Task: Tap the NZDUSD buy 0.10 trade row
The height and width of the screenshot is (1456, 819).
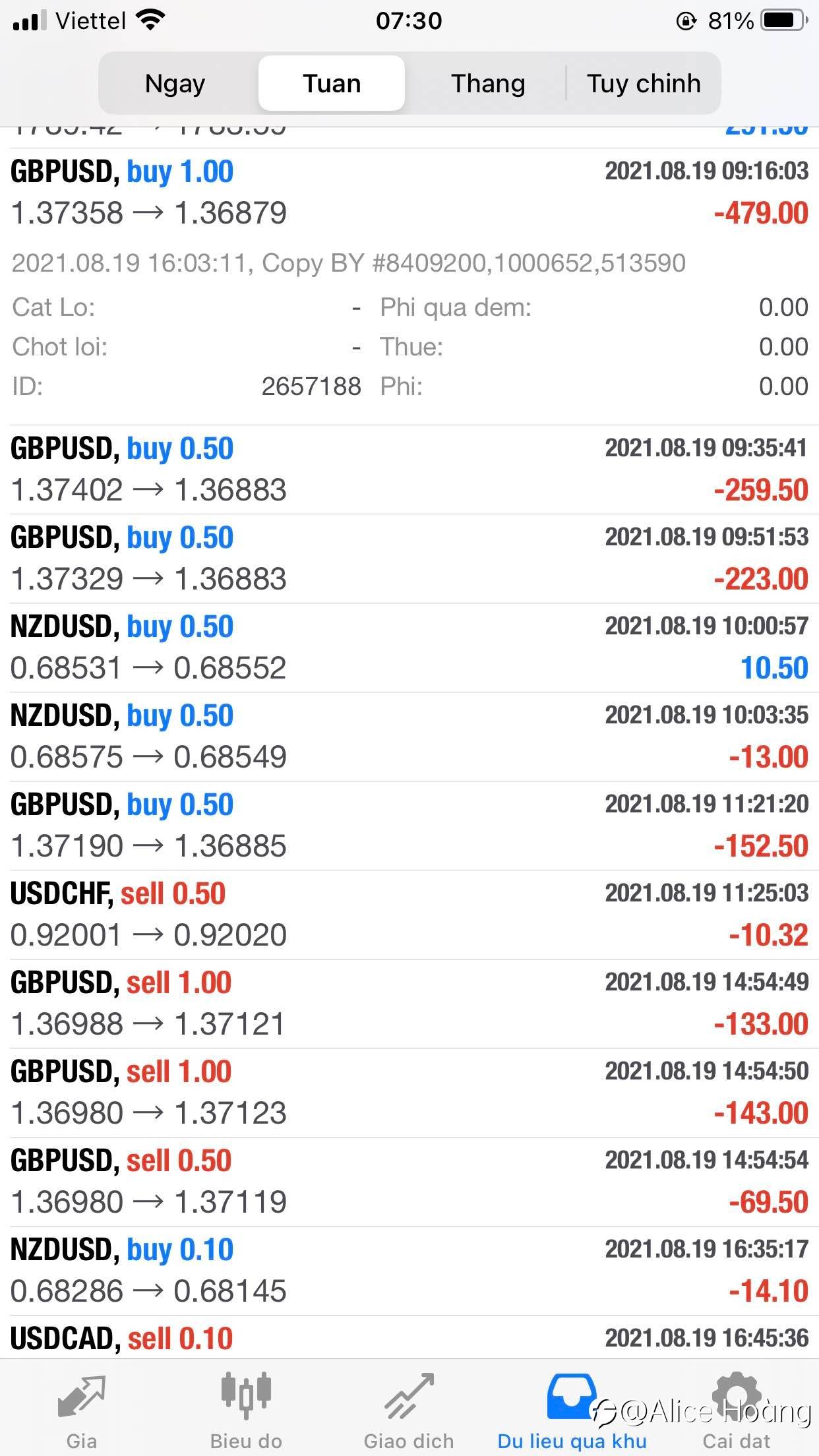Action: [x=409, y=1271]
